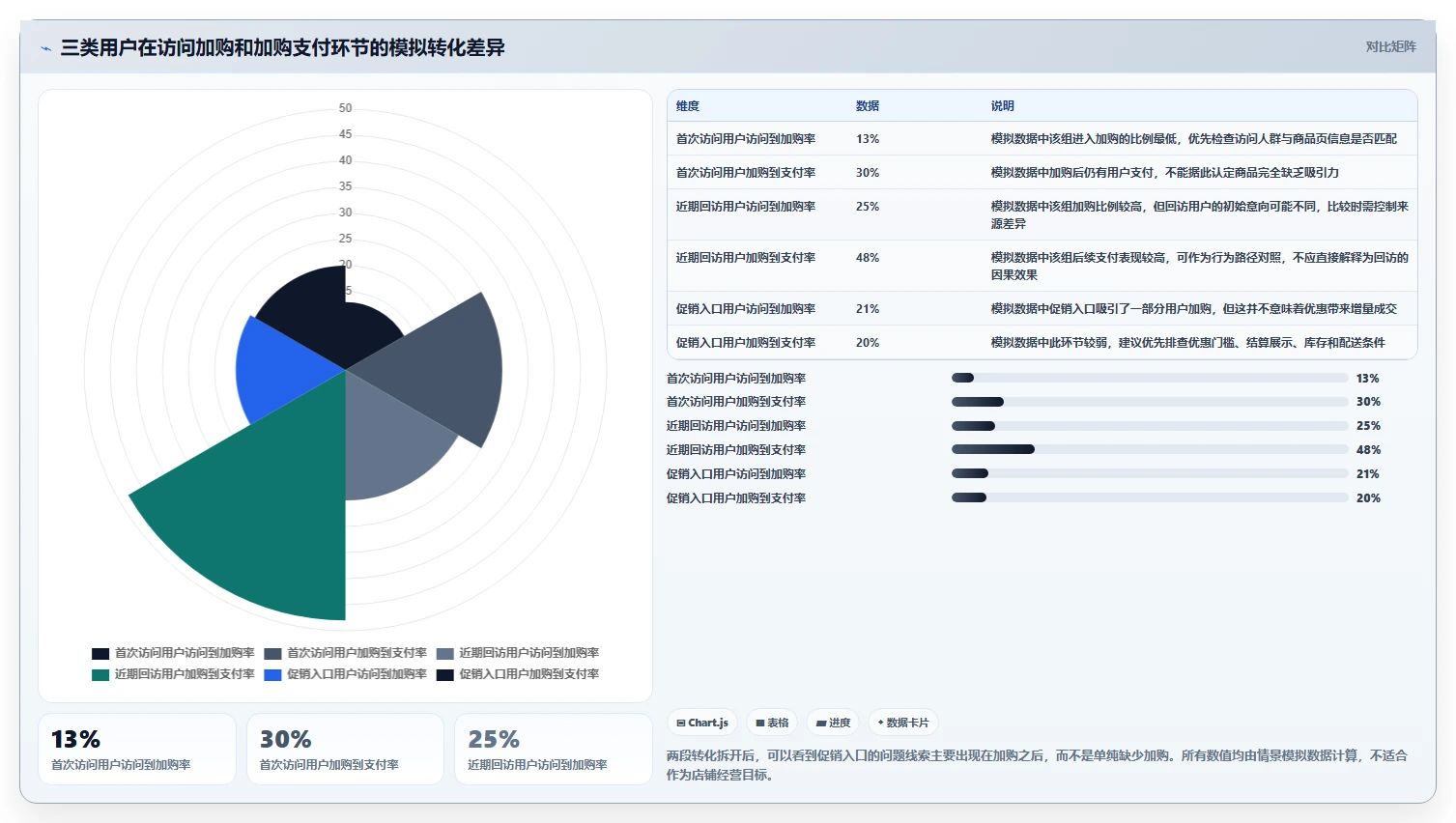Screen dimensions: 1456x823
Task: Click the 13% progress bar for 首次访问用户访问到加购率
Action: pyautogui.click(x=1150, y=378)
